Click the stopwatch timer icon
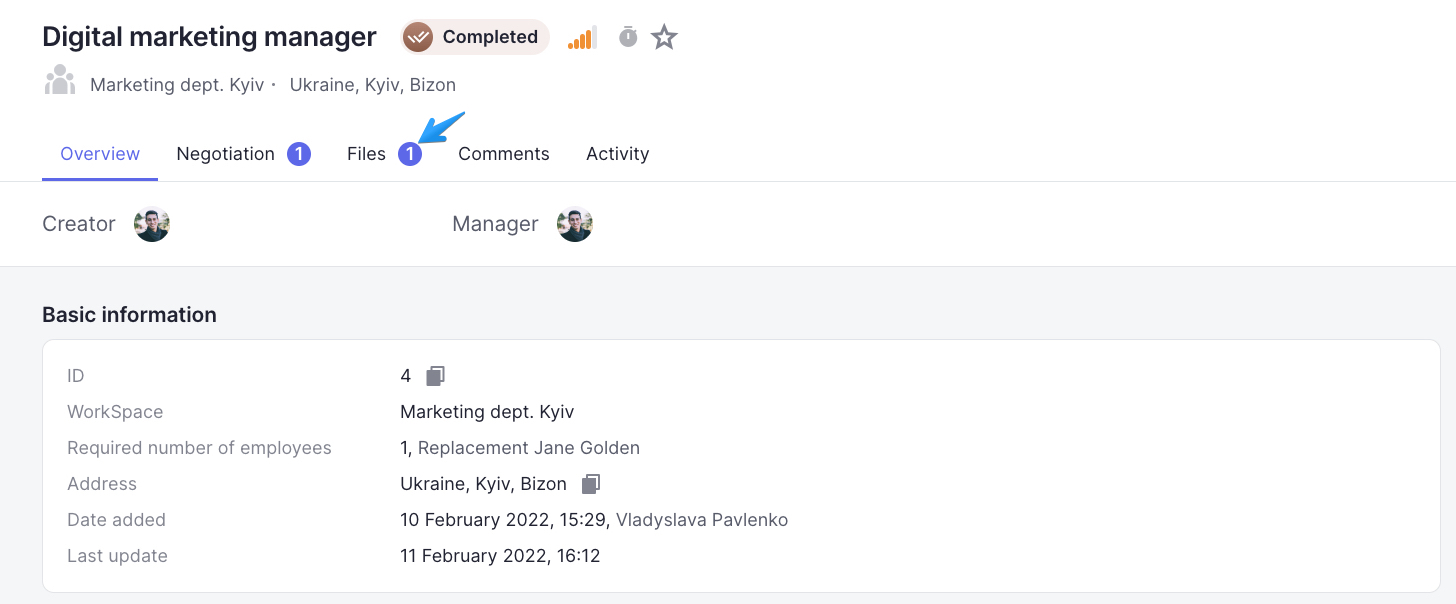 [627, 37]
